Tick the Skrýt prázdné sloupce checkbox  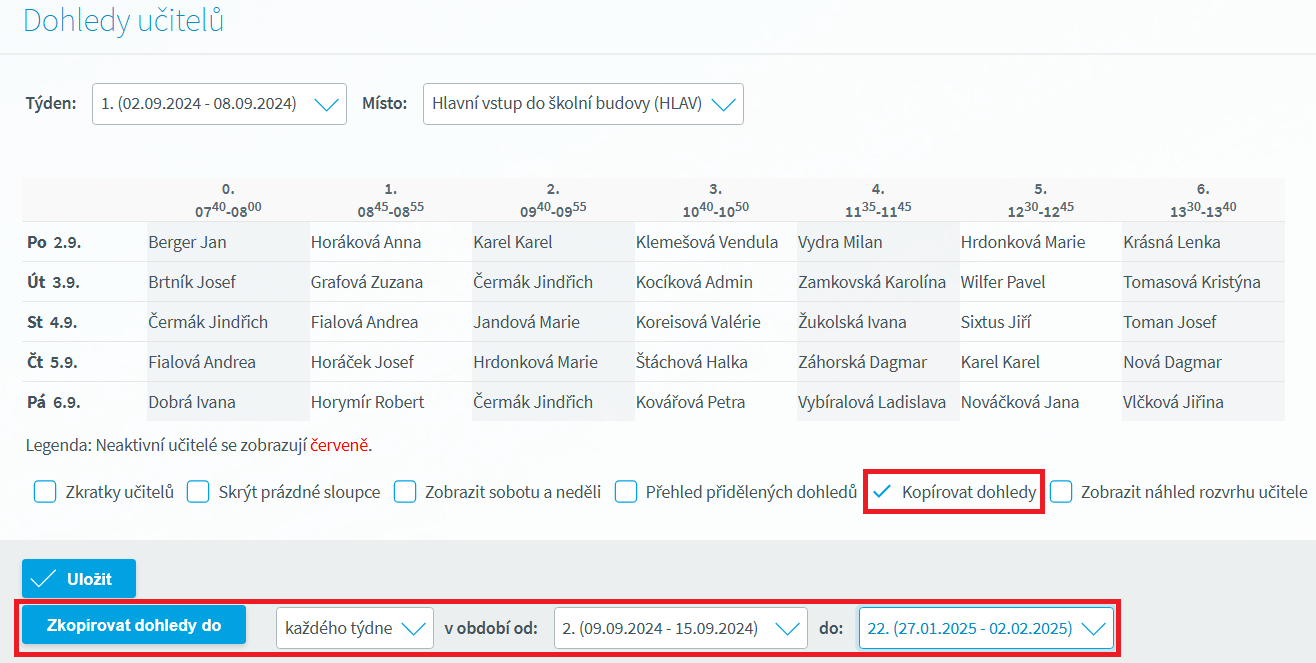tap(199, 492)
